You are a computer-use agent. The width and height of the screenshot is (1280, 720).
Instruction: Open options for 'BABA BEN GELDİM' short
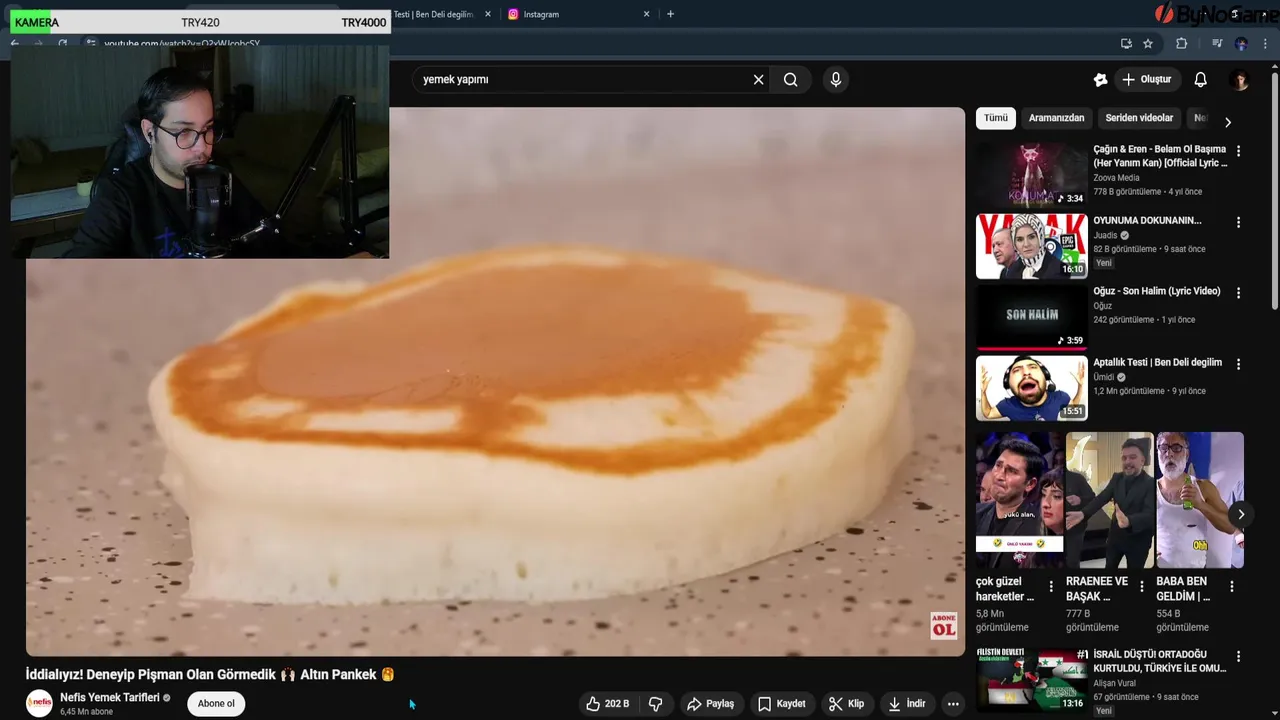[1232, 587]
